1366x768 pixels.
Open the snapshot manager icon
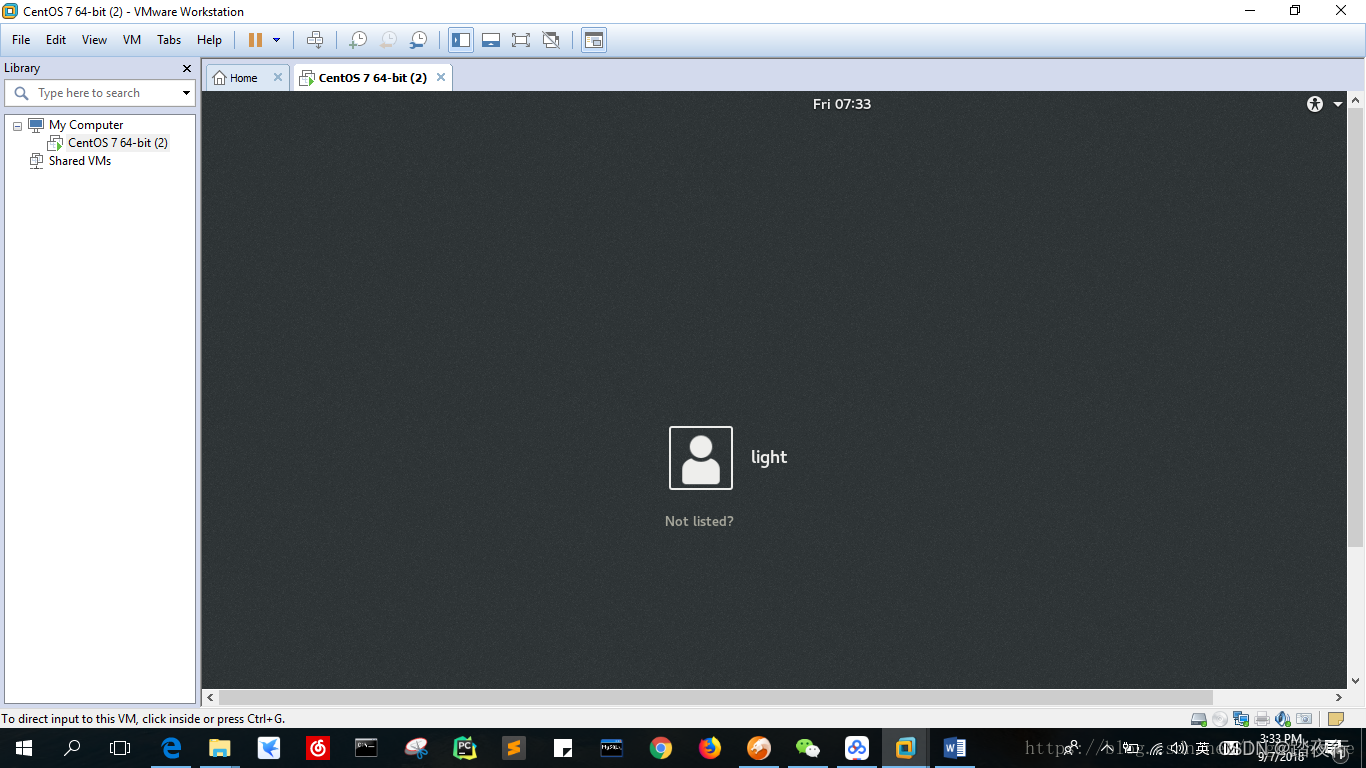click(419, 40)
